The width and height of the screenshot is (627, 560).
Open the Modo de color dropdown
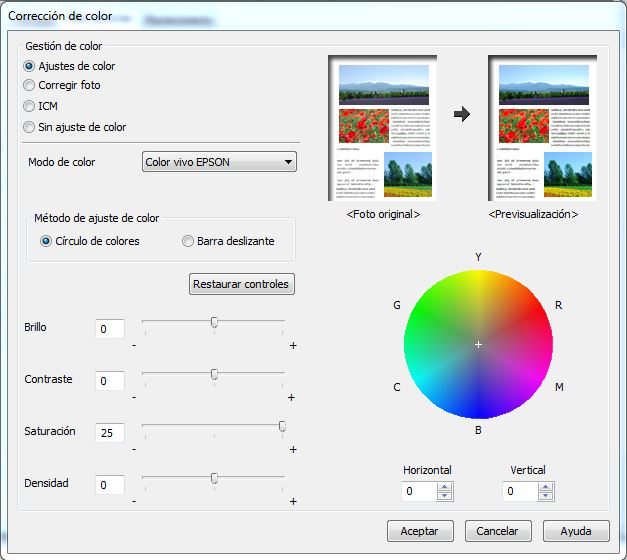pyautogui.click(x=219, y=162)
